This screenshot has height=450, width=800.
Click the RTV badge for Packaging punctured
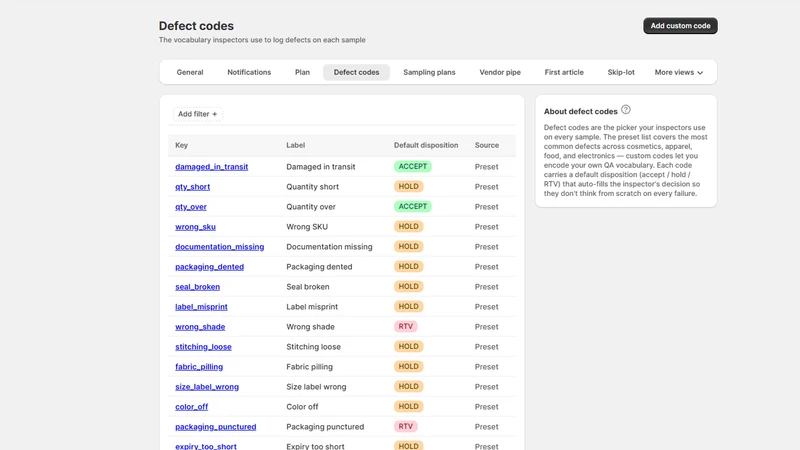tap(406, 427)
